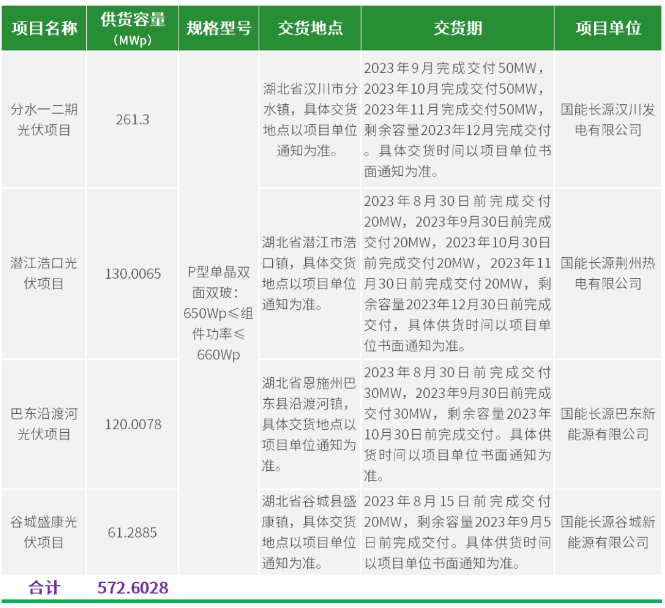Viewport: 665px width, 608px height.
Task: Select the 61.2885 capacity cell
Action: [132, 532]
